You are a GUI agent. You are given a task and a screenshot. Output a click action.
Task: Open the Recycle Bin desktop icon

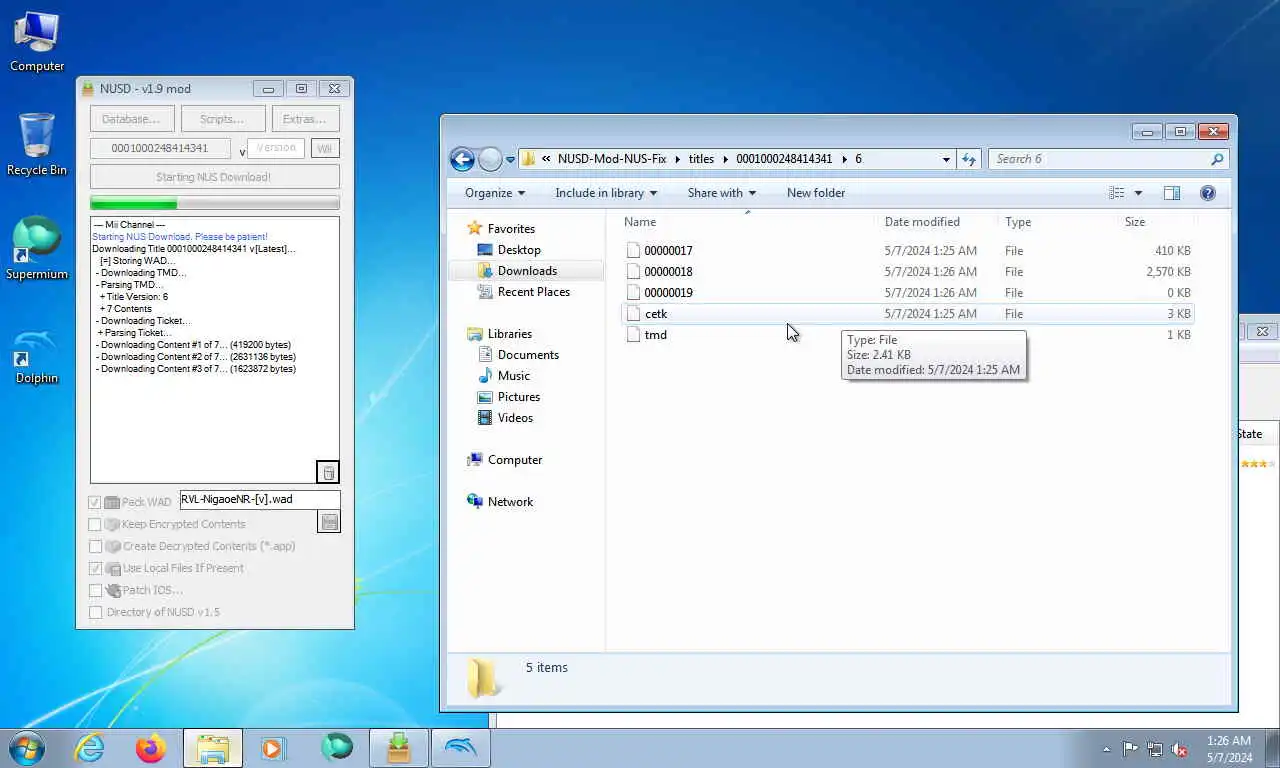pos(37,145)
